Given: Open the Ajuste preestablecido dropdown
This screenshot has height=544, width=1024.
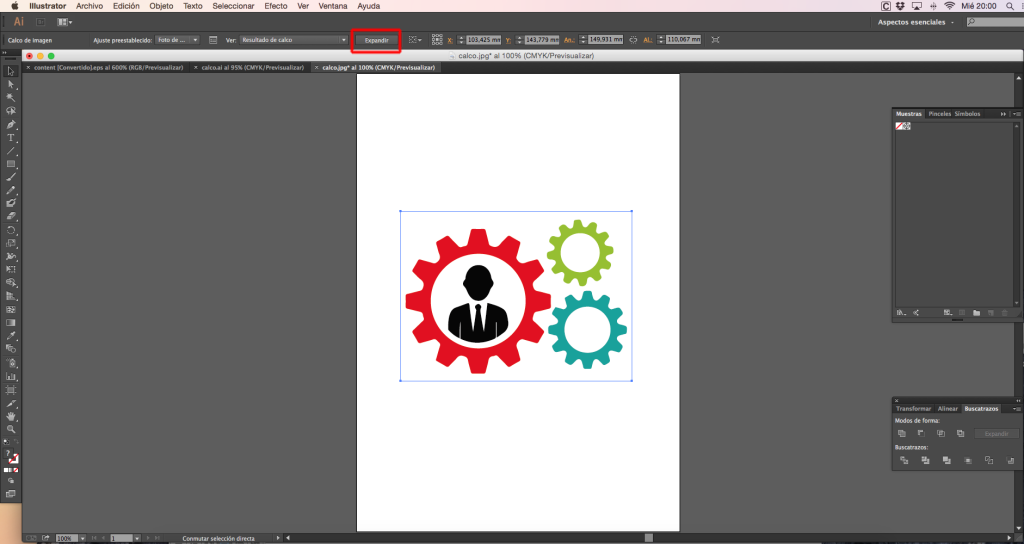Looking at the screenshot, I should click(x=179, y=40).
